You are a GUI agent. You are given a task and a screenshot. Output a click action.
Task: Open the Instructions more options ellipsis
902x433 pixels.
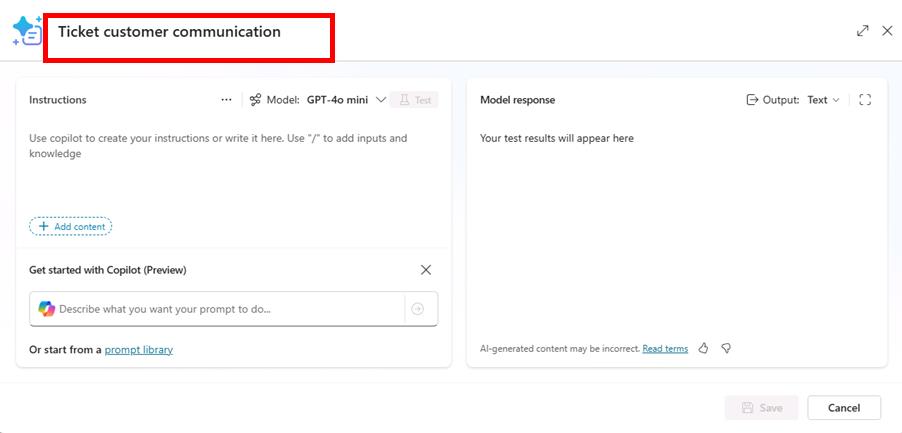coord(227,100)
